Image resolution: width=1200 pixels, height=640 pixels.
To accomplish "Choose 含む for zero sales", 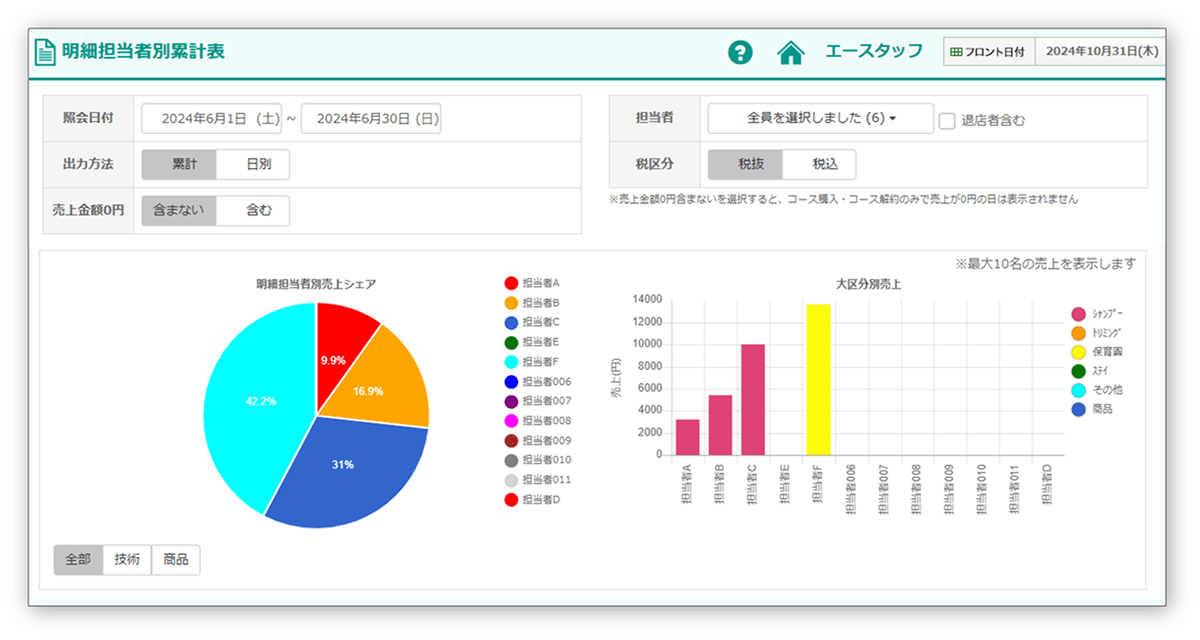I will [x=253, y=211].
